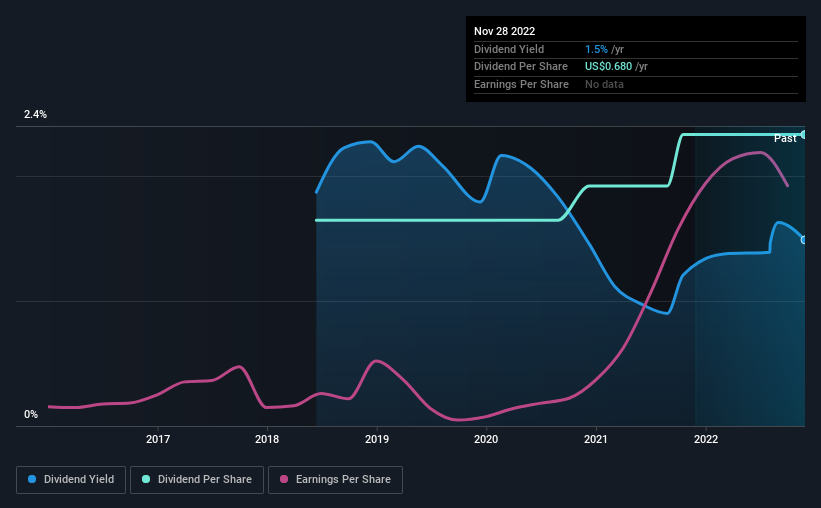
Task: Toggle the Dividend Per Share legend button
Action: [x=197, y=480]
